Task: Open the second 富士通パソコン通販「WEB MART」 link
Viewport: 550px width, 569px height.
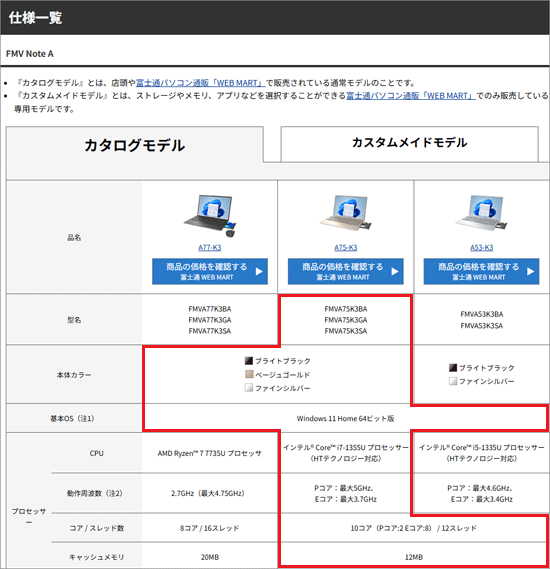Action: click(x=410, y=96)
